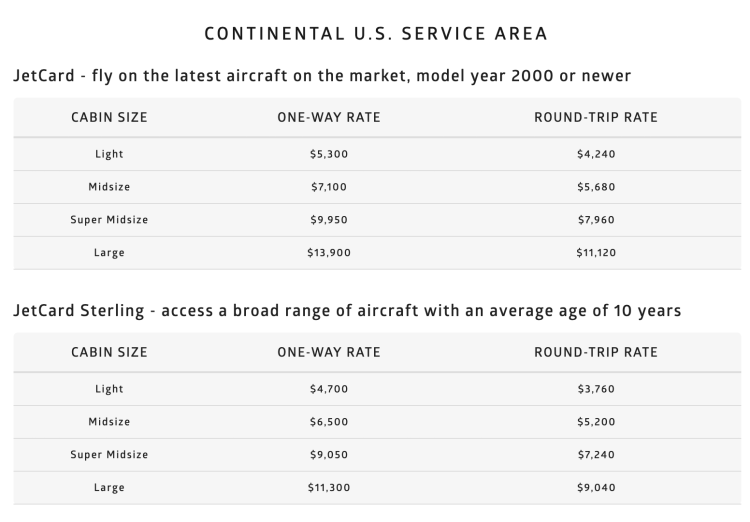The height and width of the screenshot is (522, 750).
Task: Click the $7,960 round-trip rate cell
Action: (x=596, y=220)
